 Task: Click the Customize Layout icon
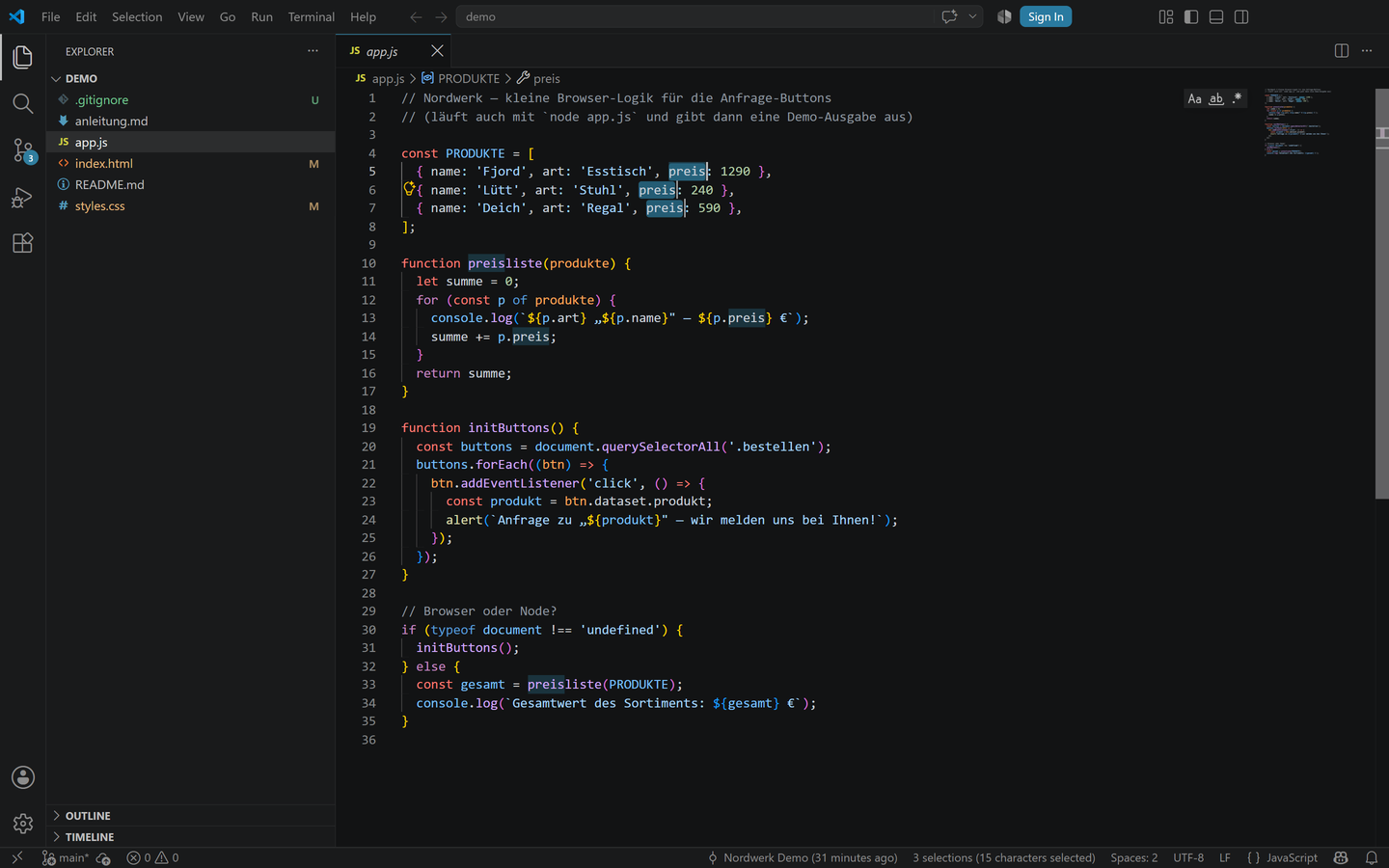pyautogui.click(x=1166, y=16)
